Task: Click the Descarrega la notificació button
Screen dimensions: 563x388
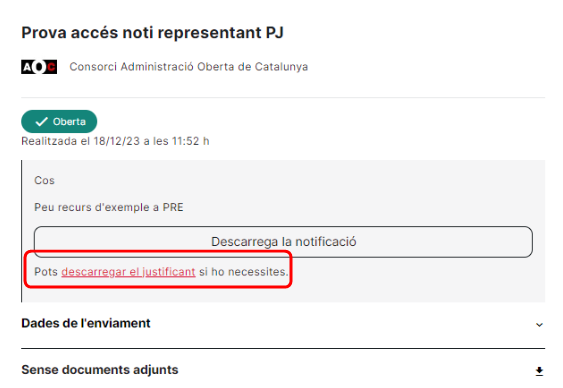Action: click(x=283, y=242)
